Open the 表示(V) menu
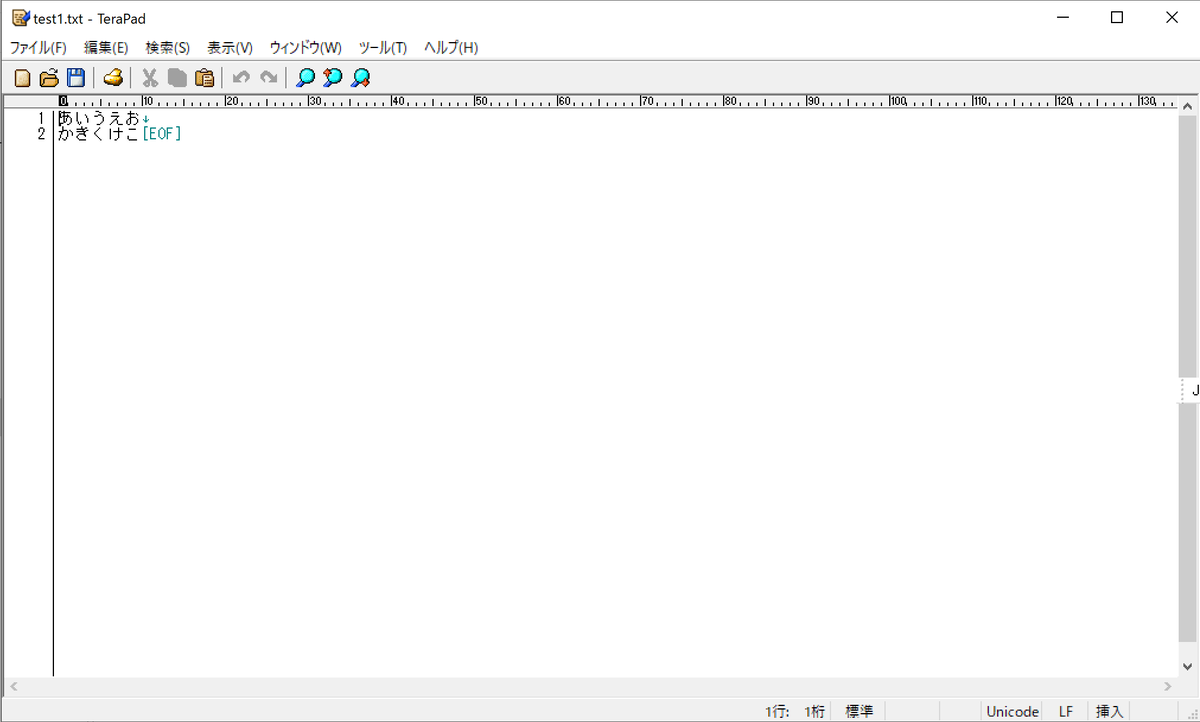 coord(229,48)
